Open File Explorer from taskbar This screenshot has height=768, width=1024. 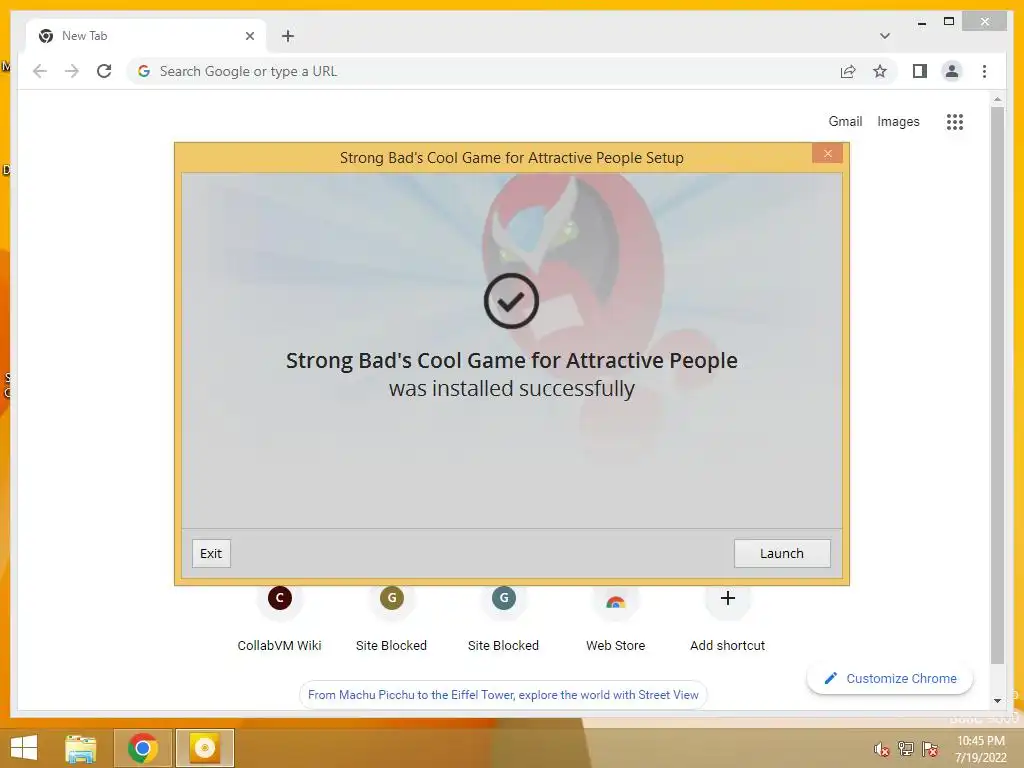[80, 748]
